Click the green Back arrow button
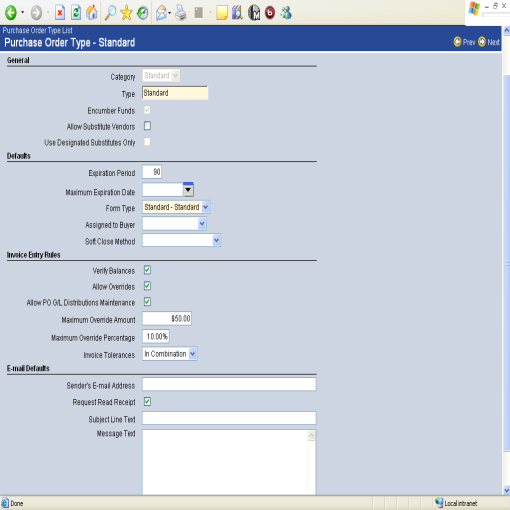510x510 pixels. pyautogui.click(x=11, y=13)
